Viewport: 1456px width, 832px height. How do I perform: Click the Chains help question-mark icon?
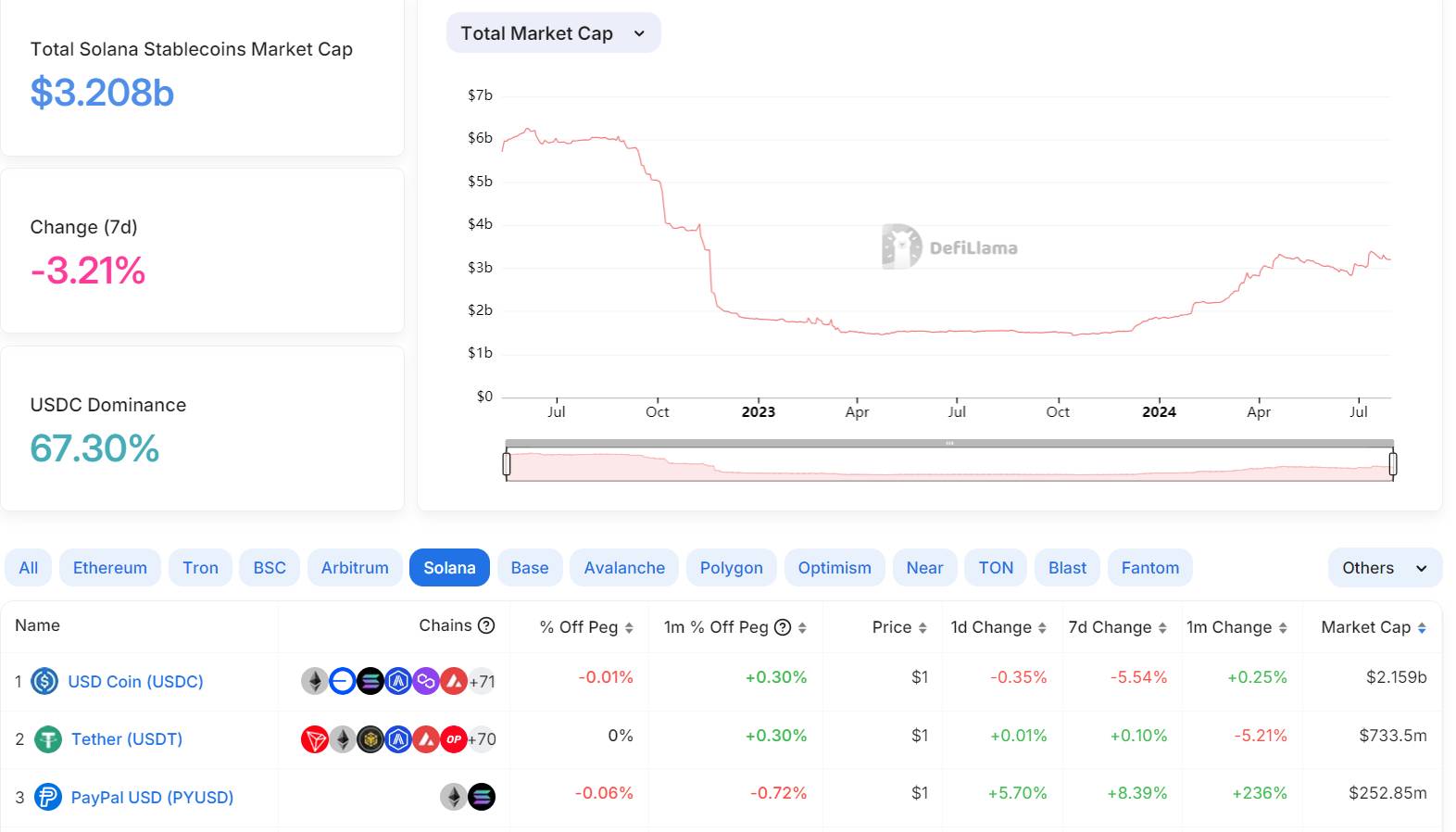coord(486,625)
